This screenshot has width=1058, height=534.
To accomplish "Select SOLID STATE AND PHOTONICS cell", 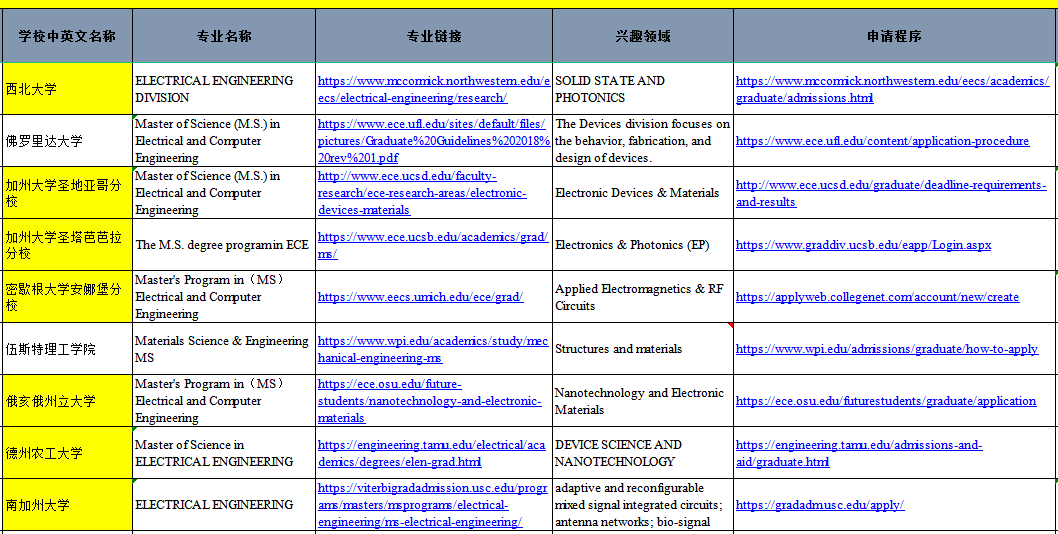I will click(643, 89).
